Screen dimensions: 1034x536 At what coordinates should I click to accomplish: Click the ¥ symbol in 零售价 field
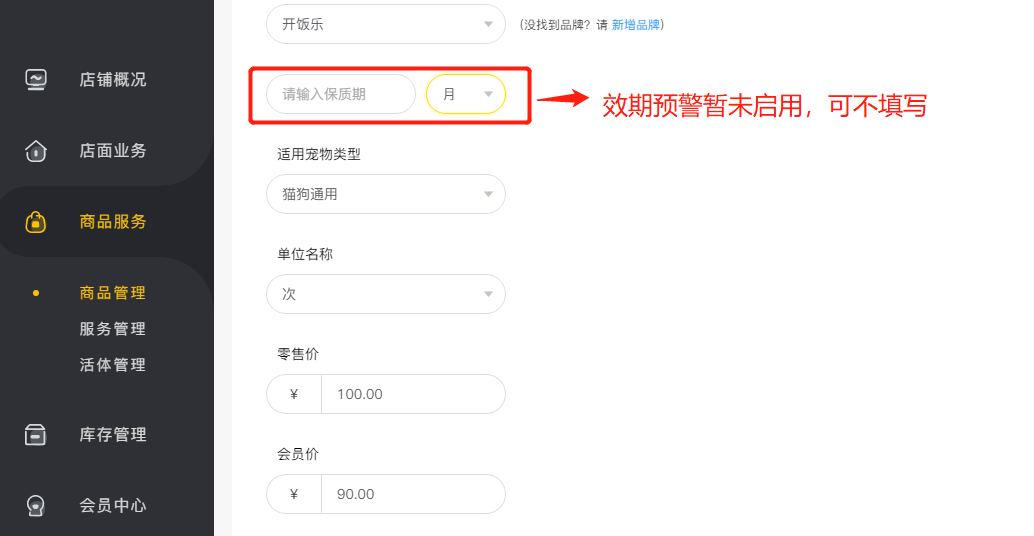(x=294, y=394)
